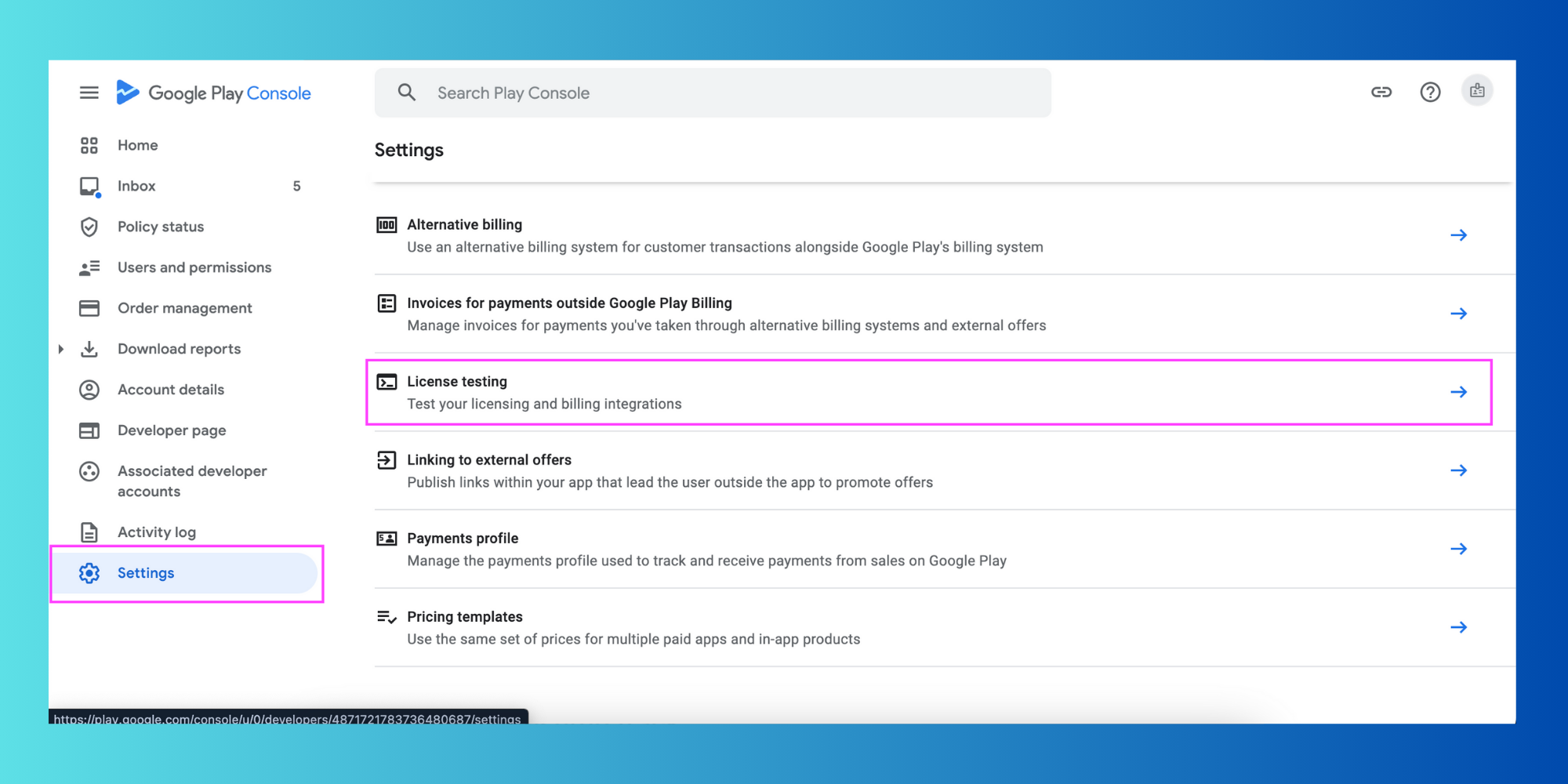Open the hamburger navigation menu
The width and height of the screenshot is (1568, 784).
click(x=89, y=93)
